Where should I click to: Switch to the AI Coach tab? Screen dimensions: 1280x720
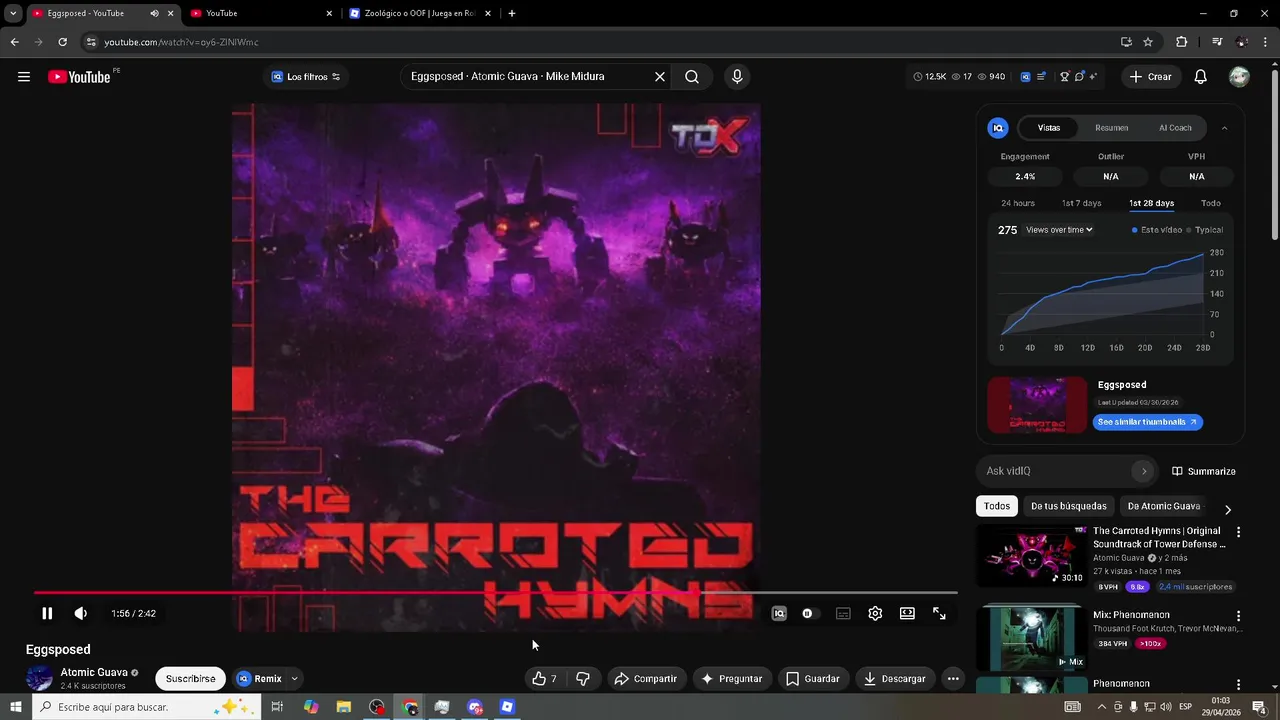tap(1175, 128)
